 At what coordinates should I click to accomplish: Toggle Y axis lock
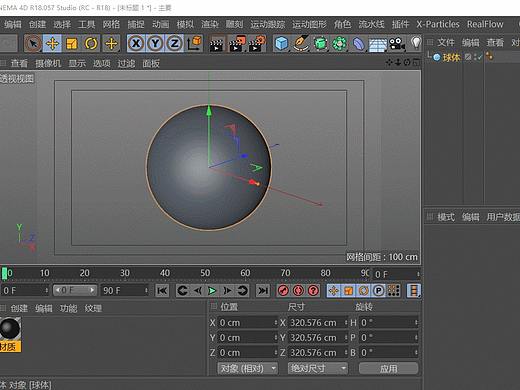coord(155,43)
